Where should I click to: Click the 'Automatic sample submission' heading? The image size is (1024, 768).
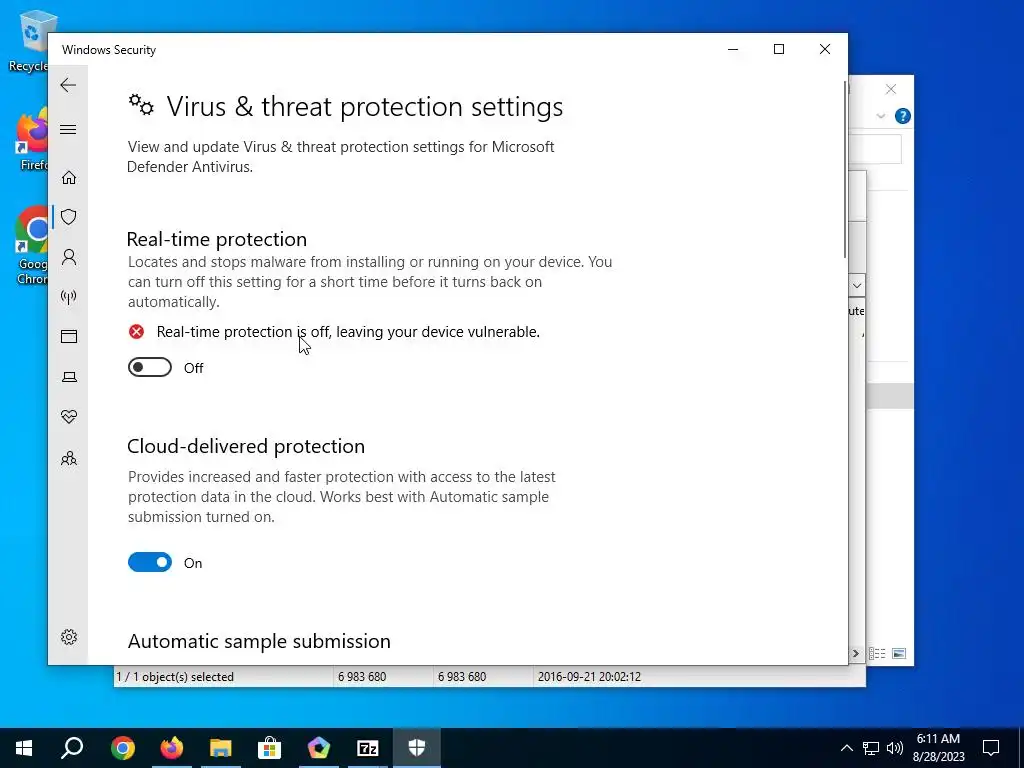[259, 641]
